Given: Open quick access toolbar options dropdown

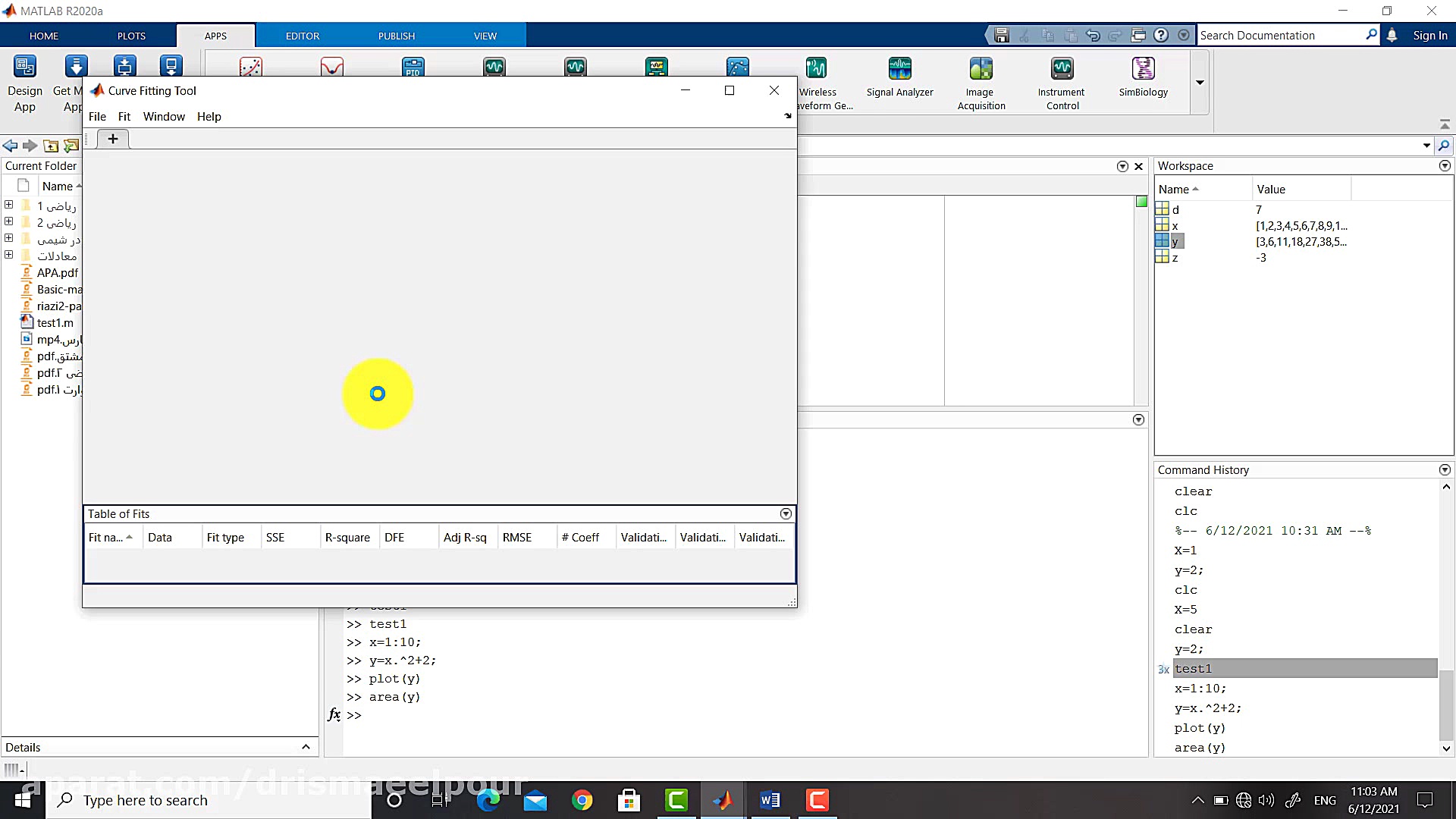Looking at the screenshot, I should point(1184,36).
